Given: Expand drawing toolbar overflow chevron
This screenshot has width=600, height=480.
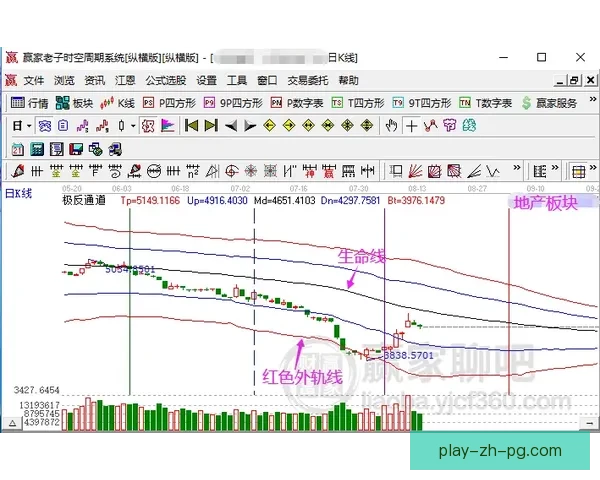Looking at the screenshot, I should (x=517, y=168).
